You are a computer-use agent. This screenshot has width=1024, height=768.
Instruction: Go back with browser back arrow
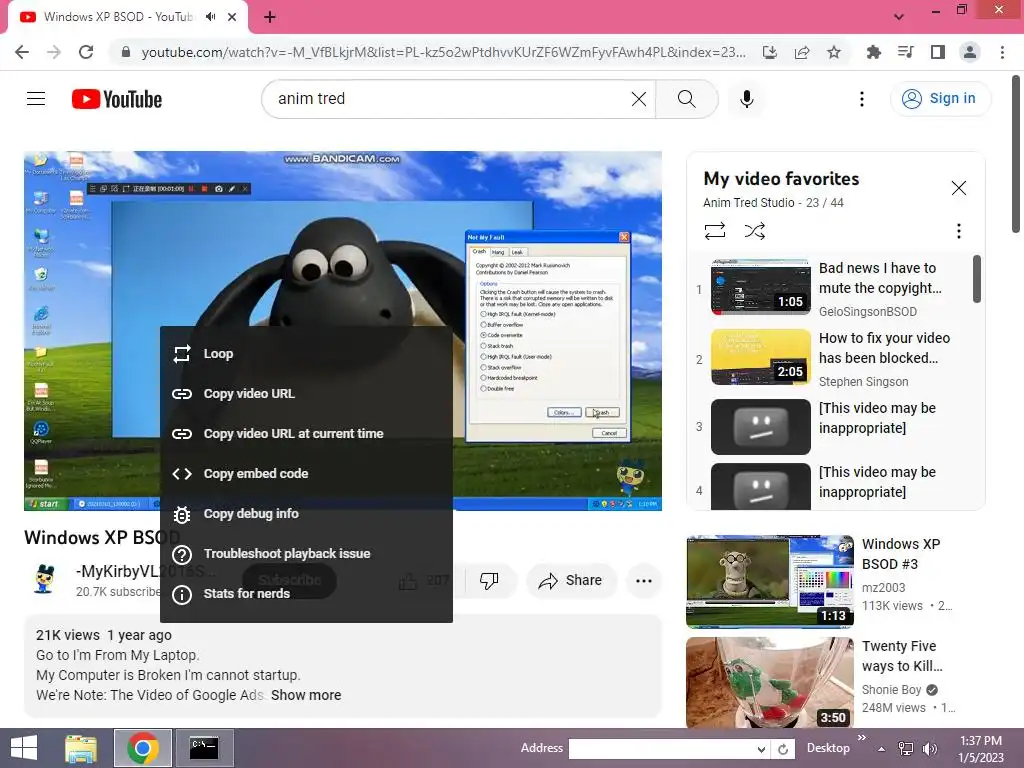coord(22,52)
